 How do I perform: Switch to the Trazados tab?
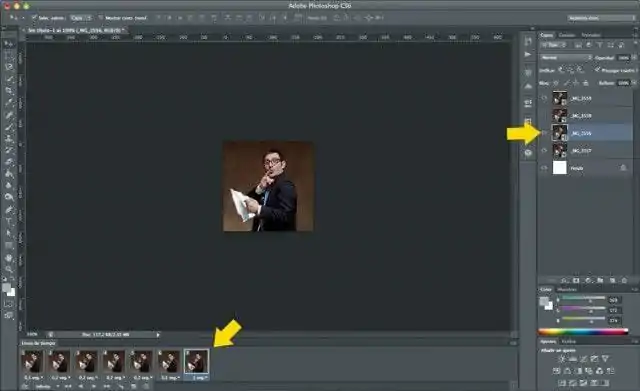(591, 35)
